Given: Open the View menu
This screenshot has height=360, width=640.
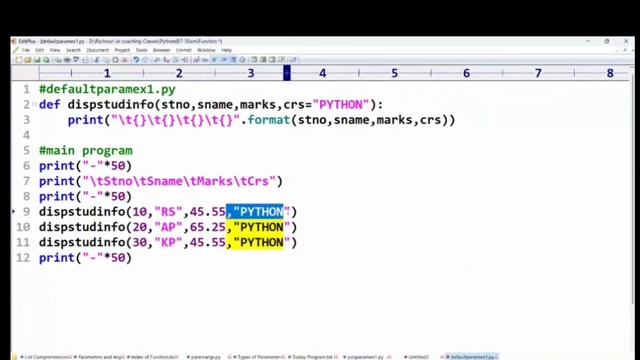Looking at the screenshot, I should tap(55, 50).
